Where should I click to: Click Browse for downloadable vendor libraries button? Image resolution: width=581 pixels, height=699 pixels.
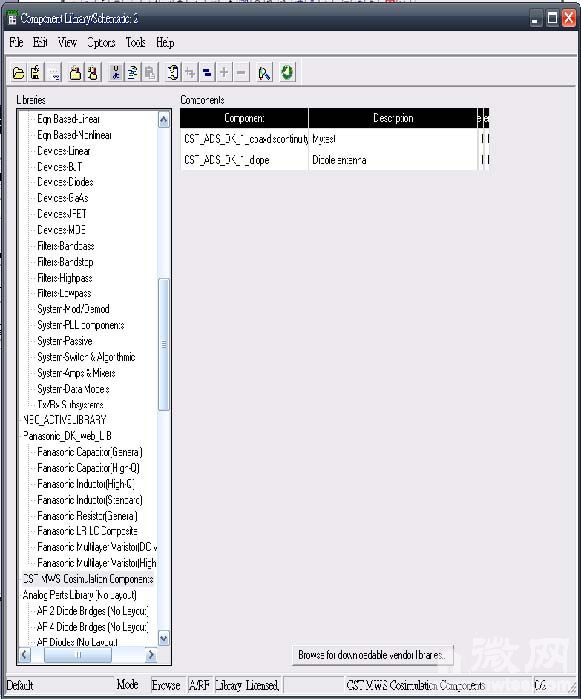[373, 655]
